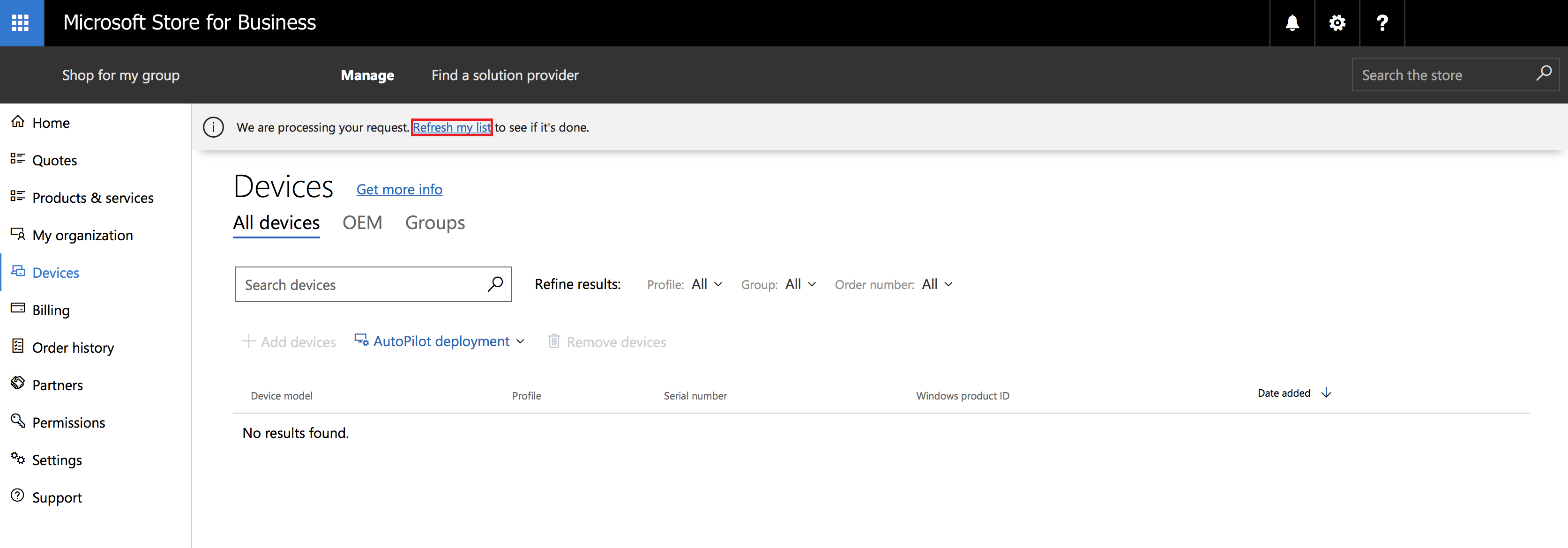
Task: Sort by Date added arrow
Action: tap(1326, 393)
